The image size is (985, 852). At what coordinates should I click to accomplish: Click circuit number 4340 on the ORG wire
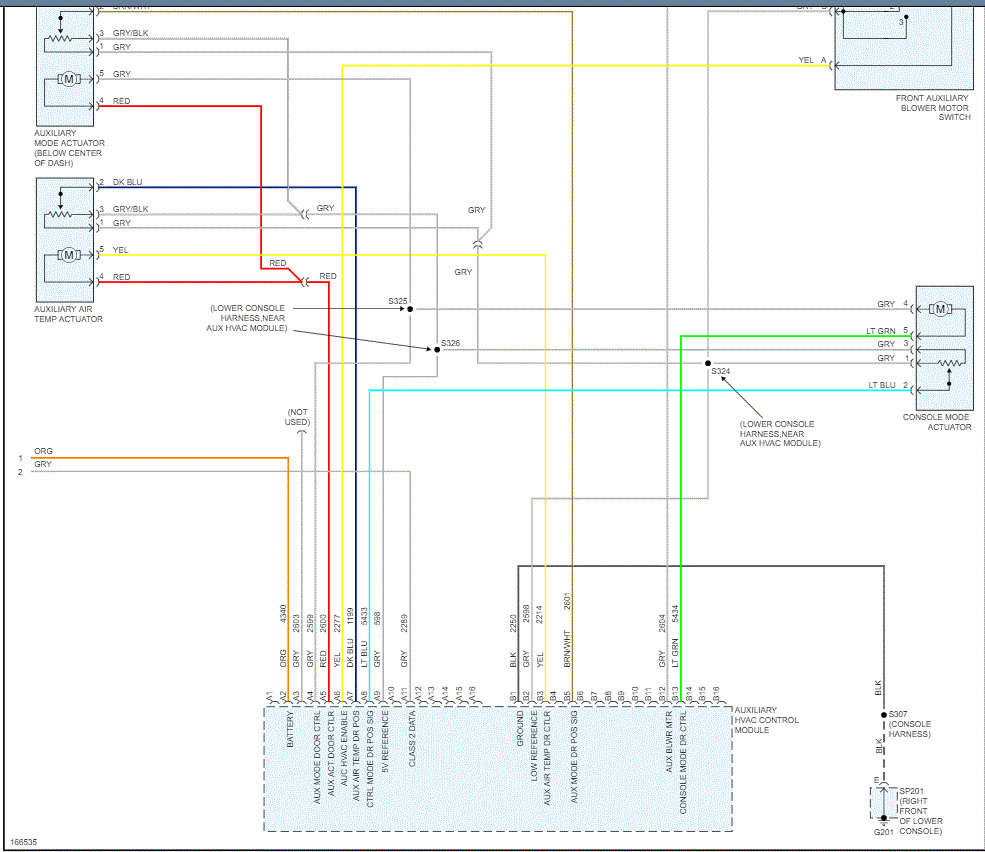coord(283,614)
